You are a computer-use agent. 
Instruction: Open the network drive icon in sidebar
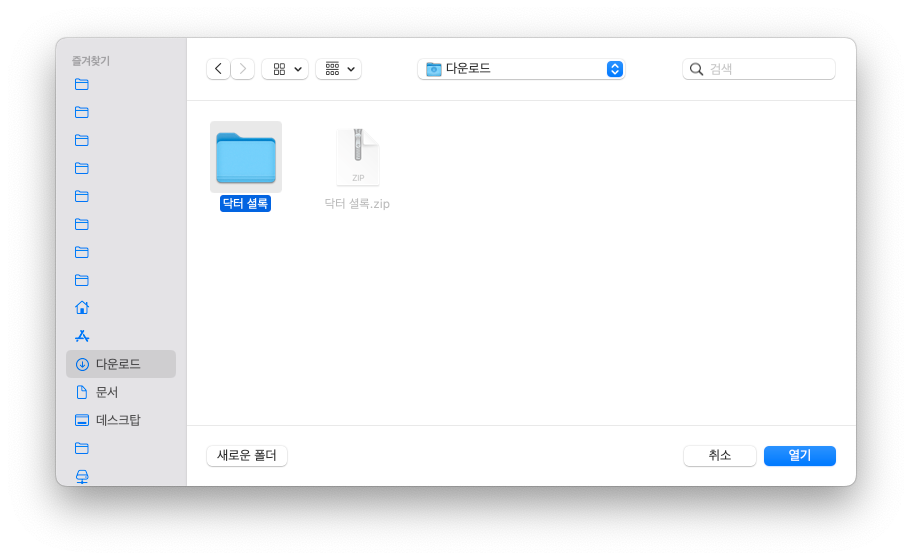[x=82, y=476]
